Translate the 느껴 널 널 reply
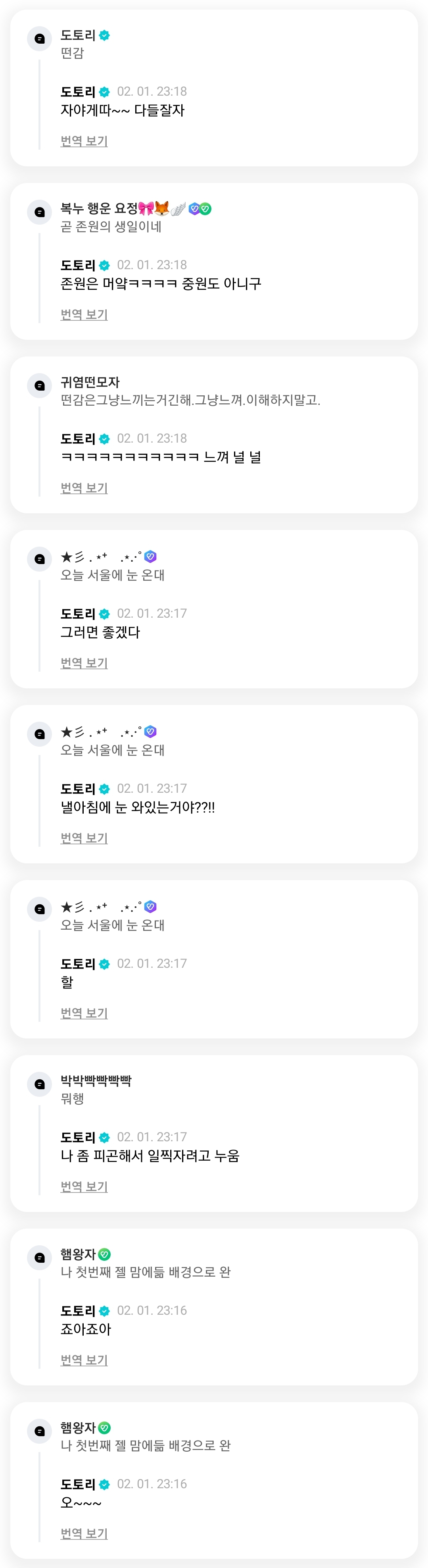 point(84,488)
